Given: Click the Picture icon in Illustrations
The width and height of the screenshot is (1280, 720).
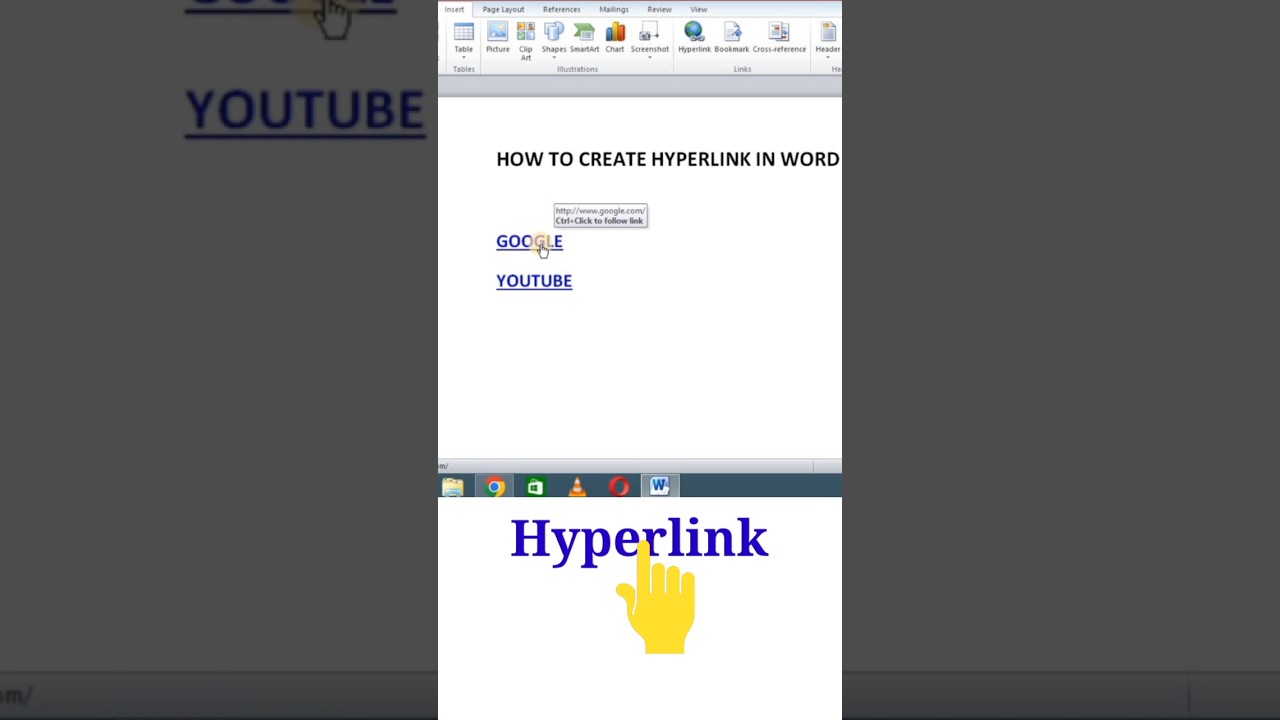Looking at the screenshot, I should click(497, 38).
